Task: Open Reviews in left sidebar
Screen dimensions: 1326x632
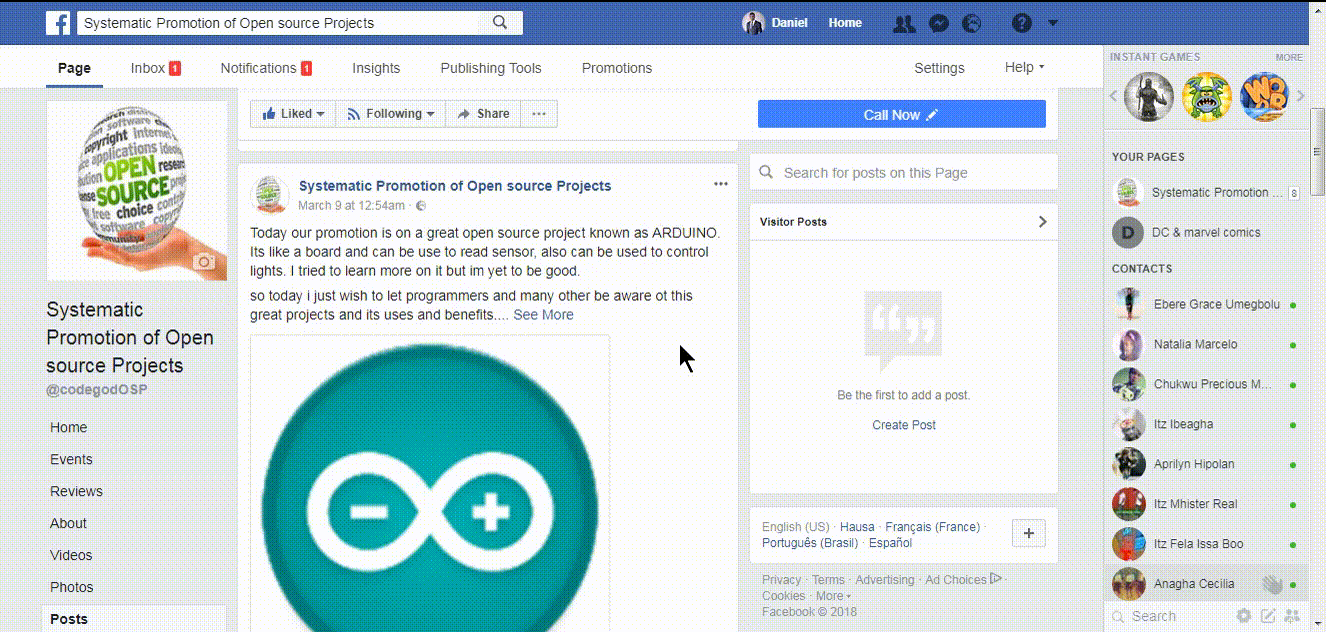Action: 76,491
